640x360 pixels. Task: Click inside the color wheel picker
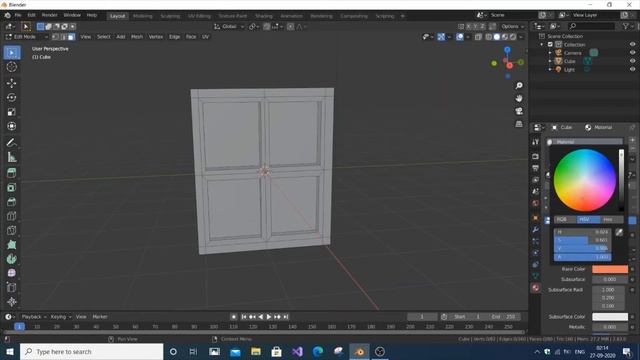click(x=584, y=180)
